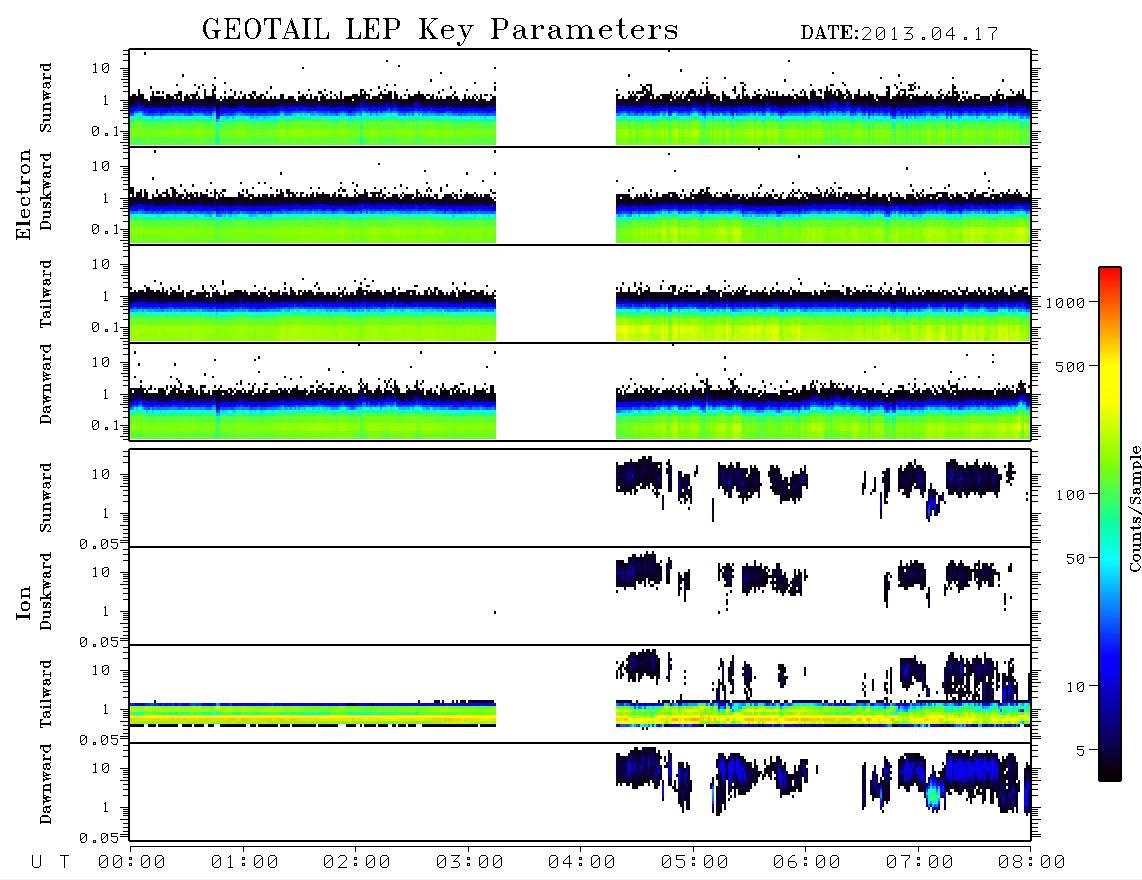Image resolution: width=1142 pixels, height=880 pixels.
Task: Click the 5 colorbar scale value
Action: (x=1080, y=751)
